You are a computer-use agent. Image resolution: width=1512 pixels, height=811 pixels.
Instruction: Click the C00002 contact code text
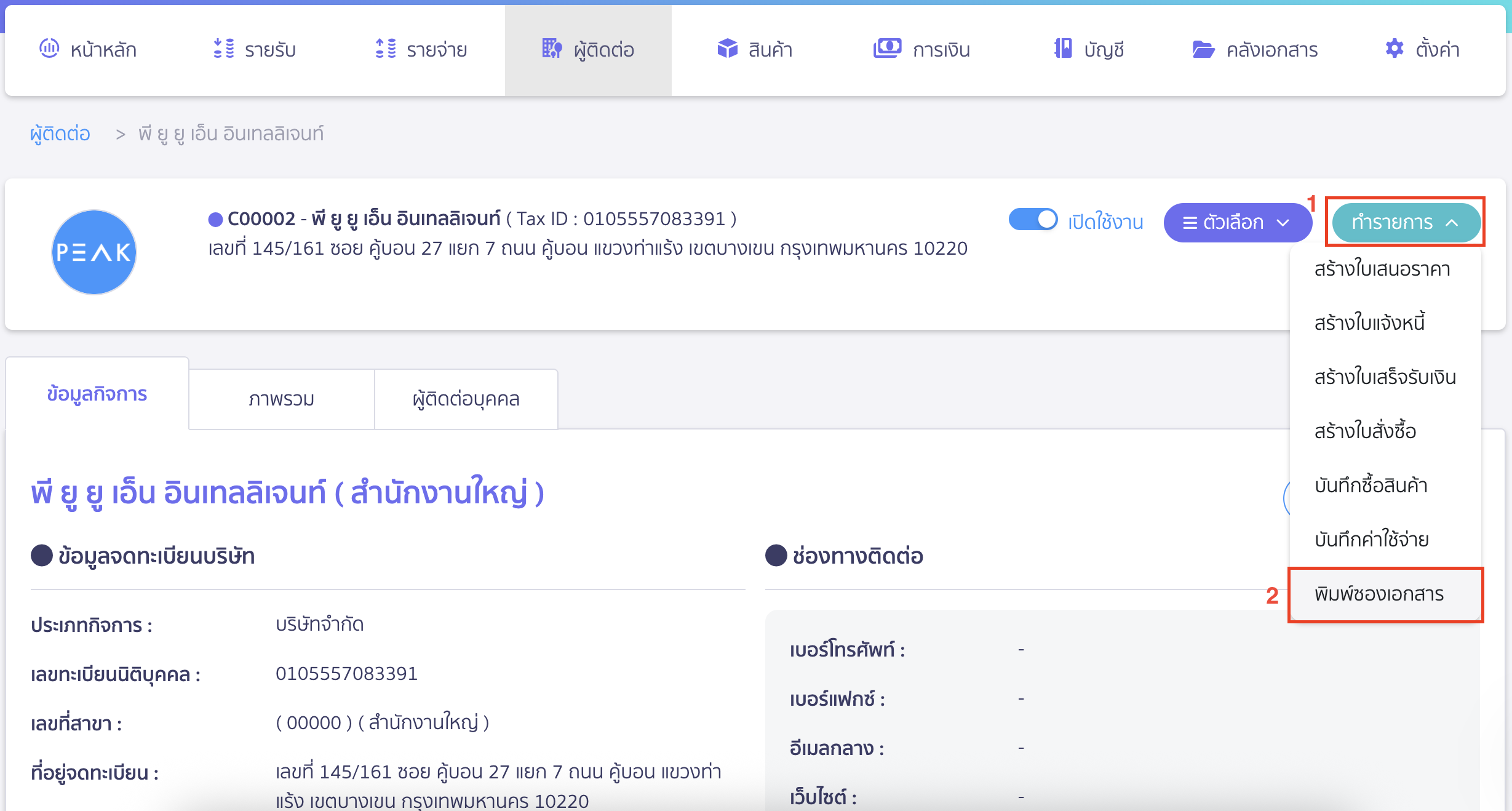261,218
